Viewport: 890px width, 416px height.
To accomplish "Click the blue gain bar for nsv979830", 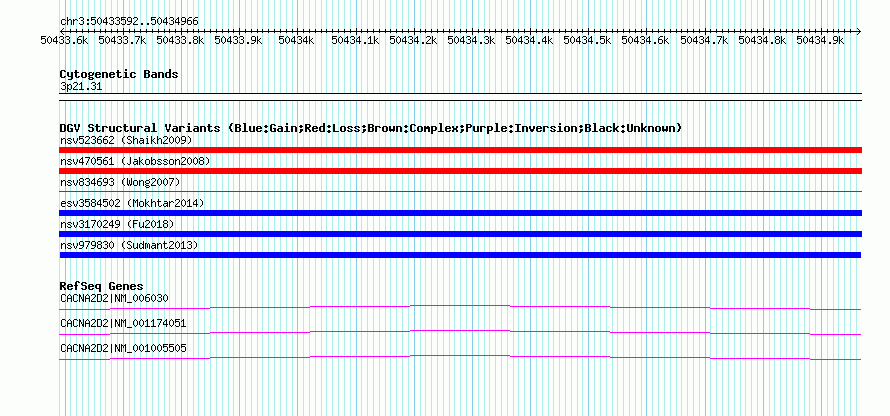I will tap(460, 255).
